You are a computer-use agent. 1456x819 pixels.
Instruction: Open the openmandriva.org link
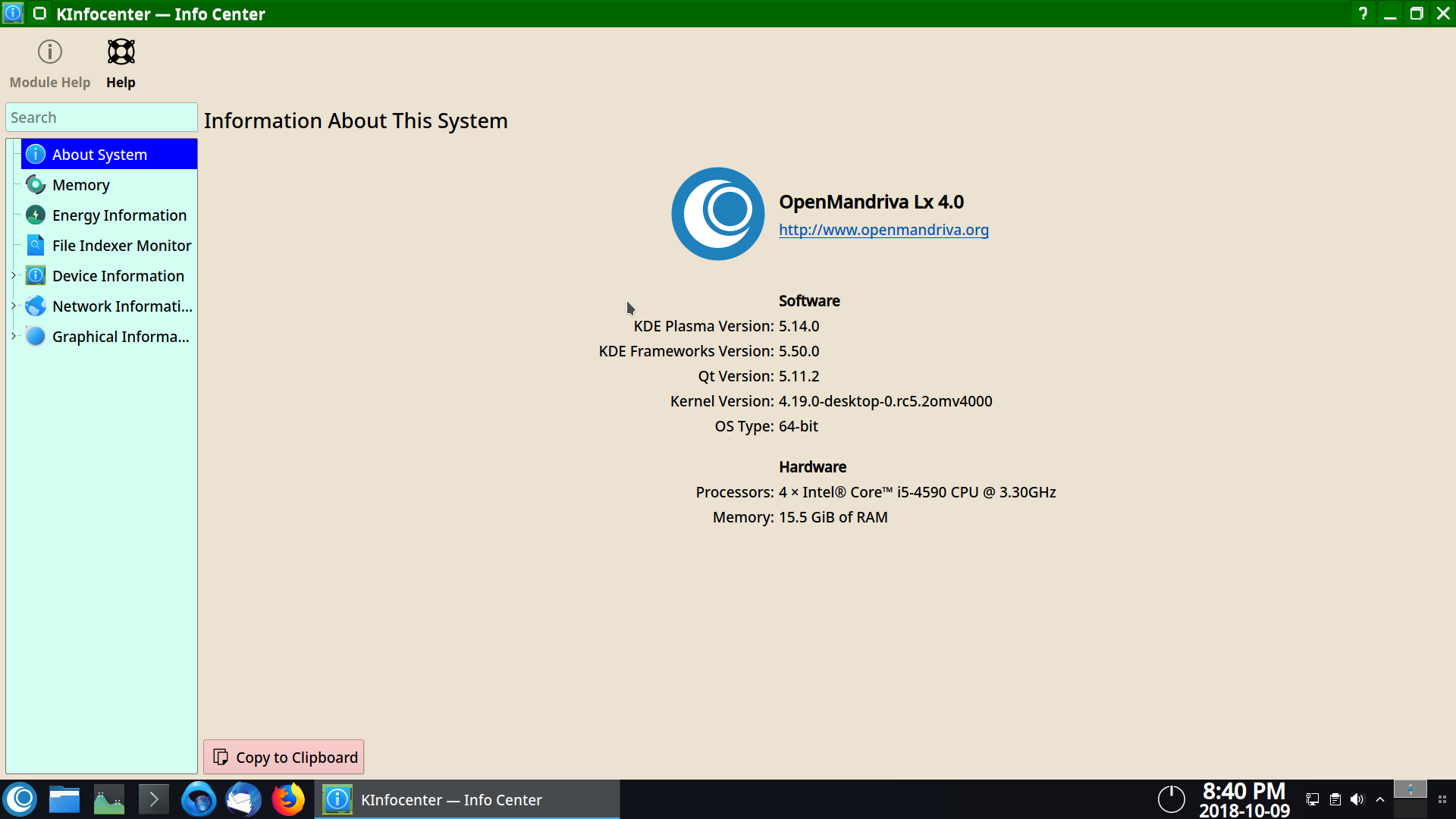[x=883, y=230]
